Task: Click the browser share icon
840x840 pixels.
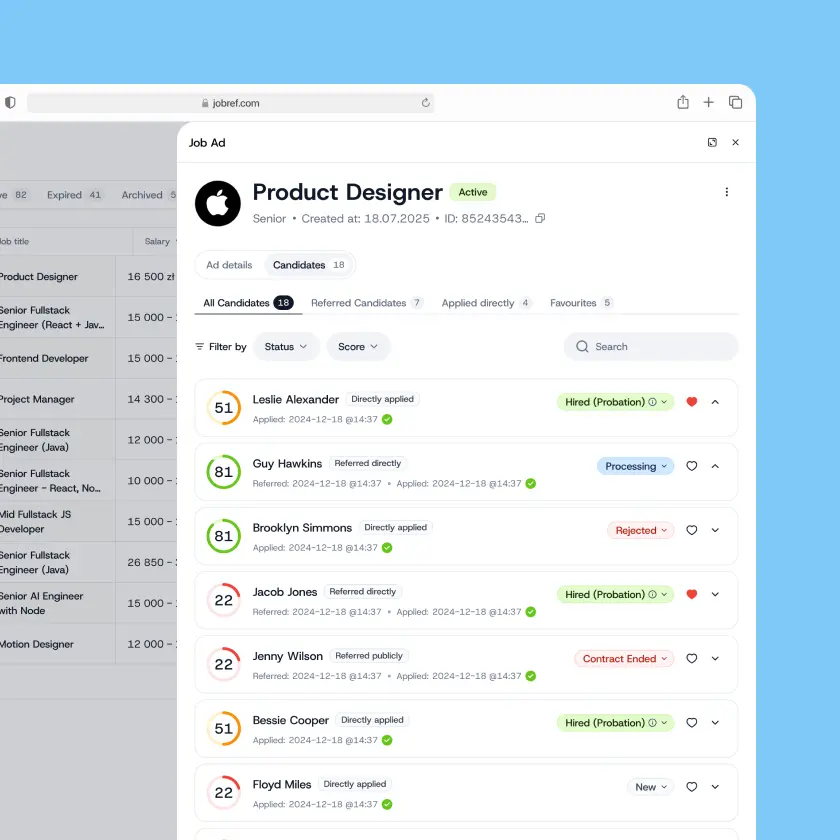Action: pyautogui.click(x=683, y=102)
